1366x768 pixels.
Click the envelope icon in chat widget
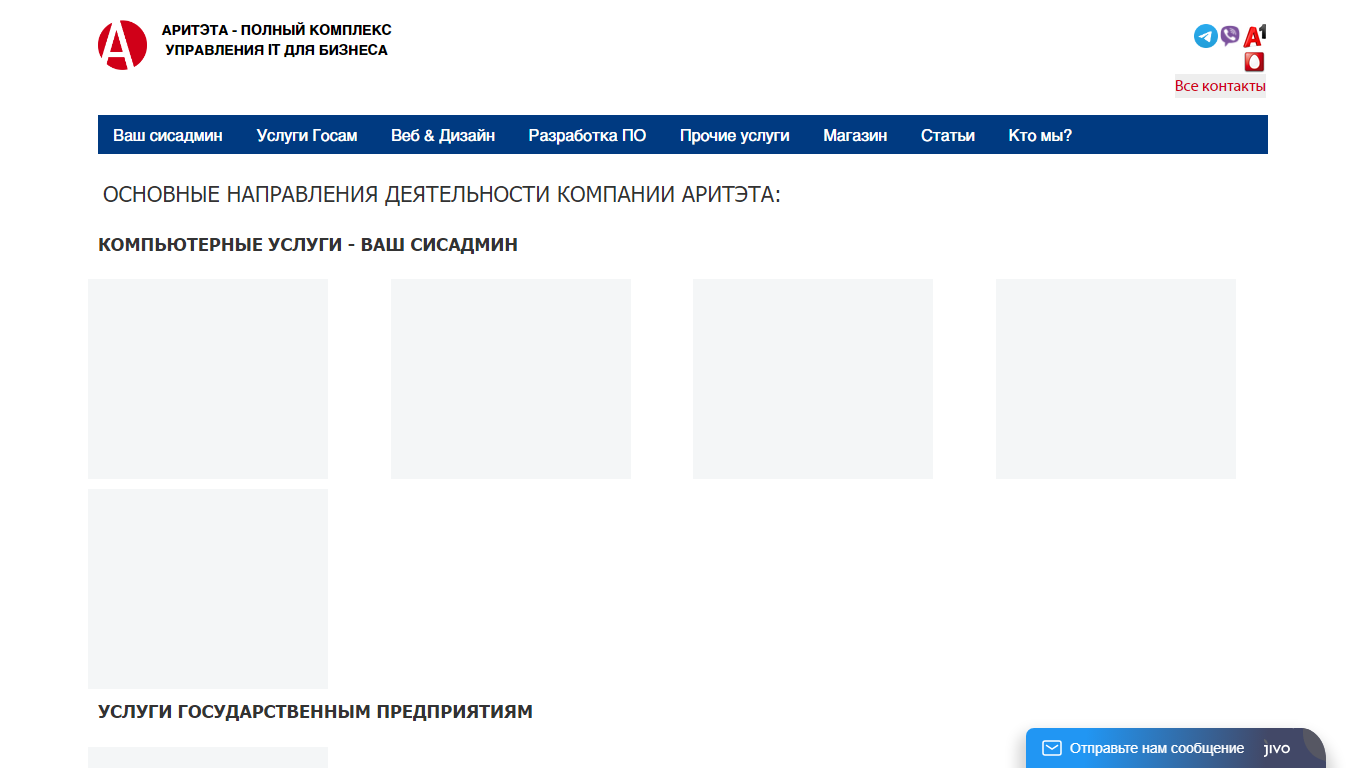point(1051,748)
